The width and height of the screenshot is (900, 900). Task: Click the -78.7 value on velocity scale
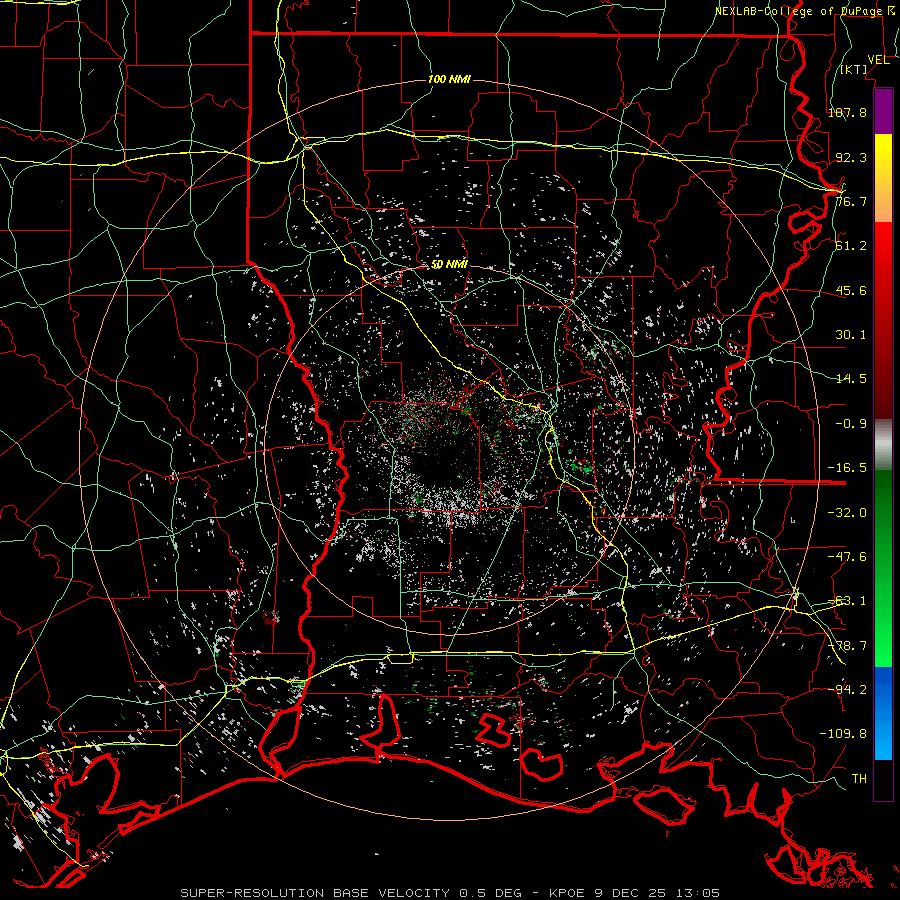pos(847,646)
